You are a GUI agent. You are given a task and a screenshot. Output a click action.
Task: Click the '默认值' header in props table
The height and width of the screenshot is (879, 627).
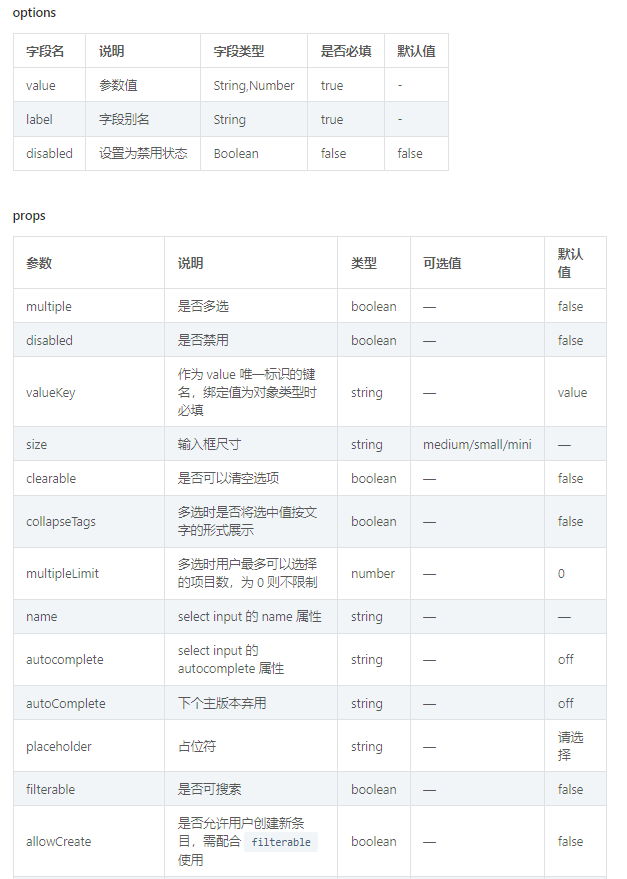575,263
